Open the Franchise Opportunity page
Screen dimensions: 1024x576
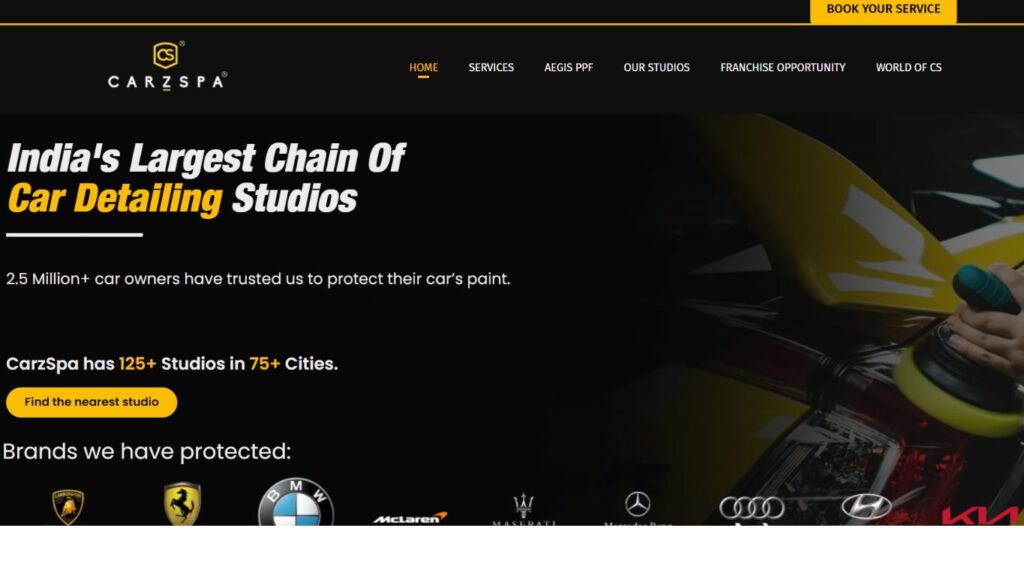[x=782, y=67]
